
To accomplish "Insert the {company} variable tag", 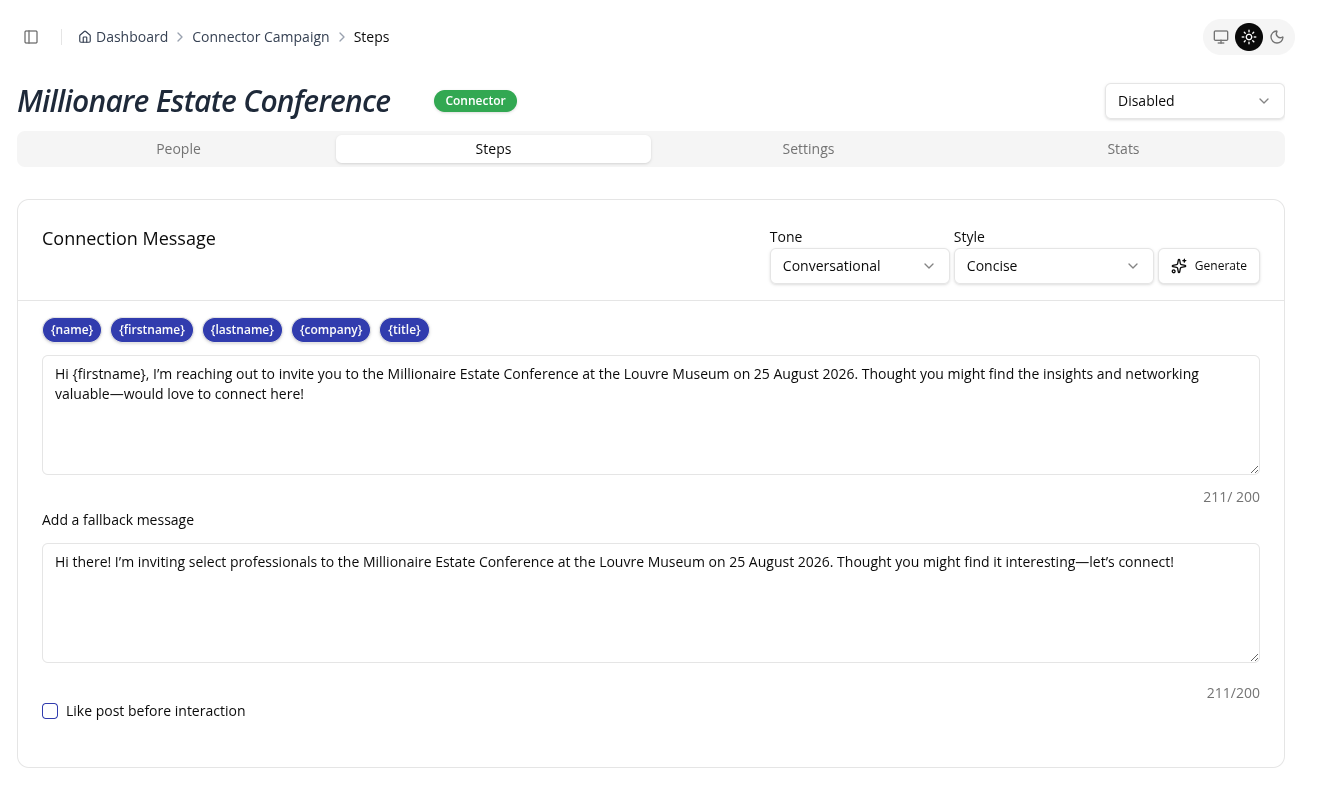I will point(331,330).
